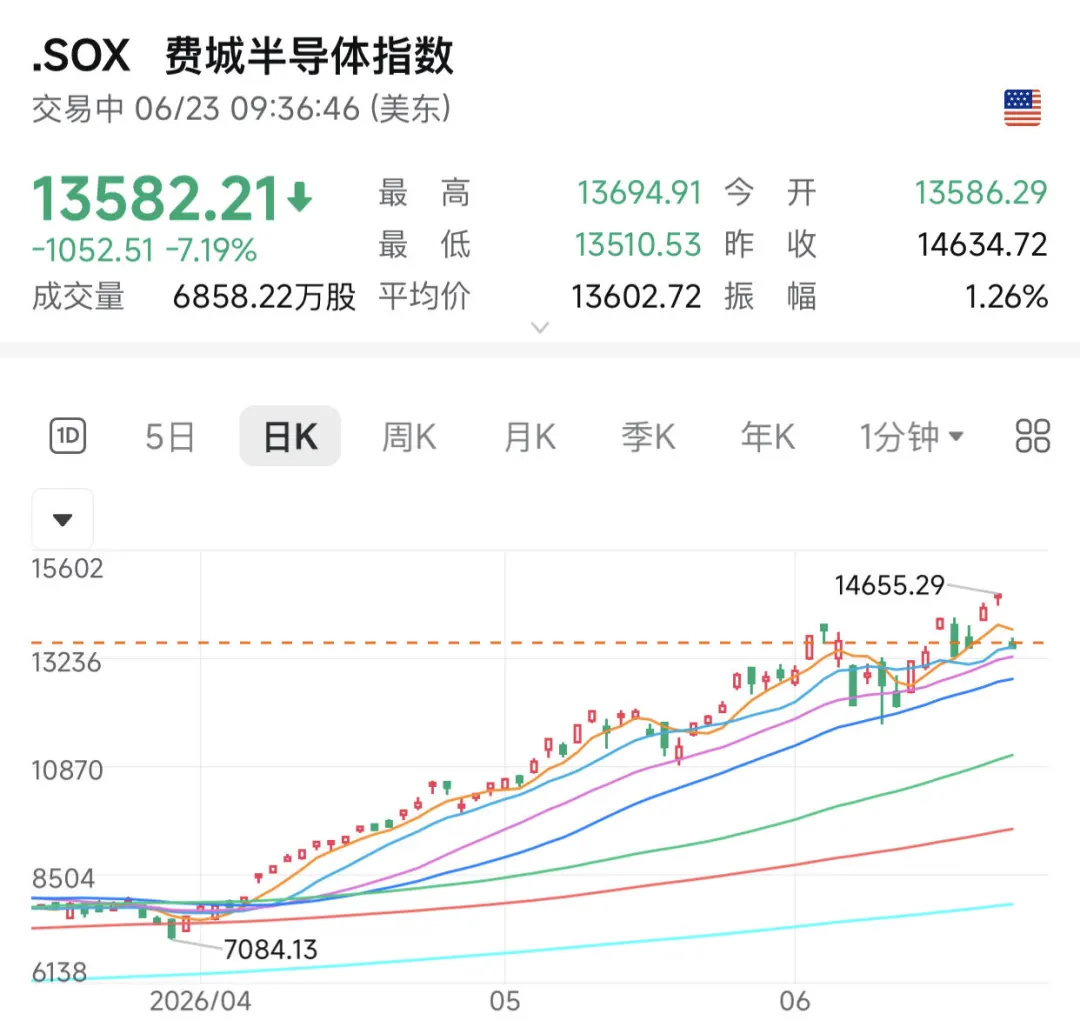Expand the chart indicator dropdown triangle

click(63, 519)
